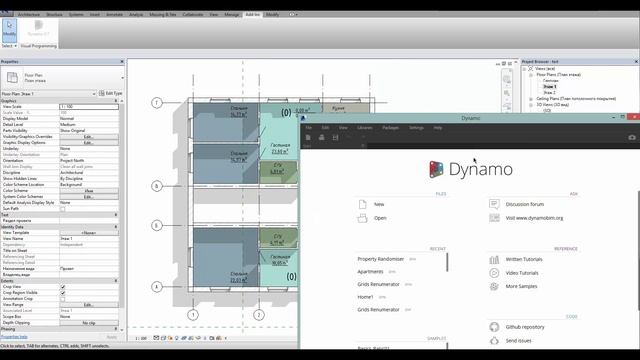The height and width of the screenshot is (360, 640).
Task: Open the Structure ribbon tab
Action: click(x=54, y=14)
